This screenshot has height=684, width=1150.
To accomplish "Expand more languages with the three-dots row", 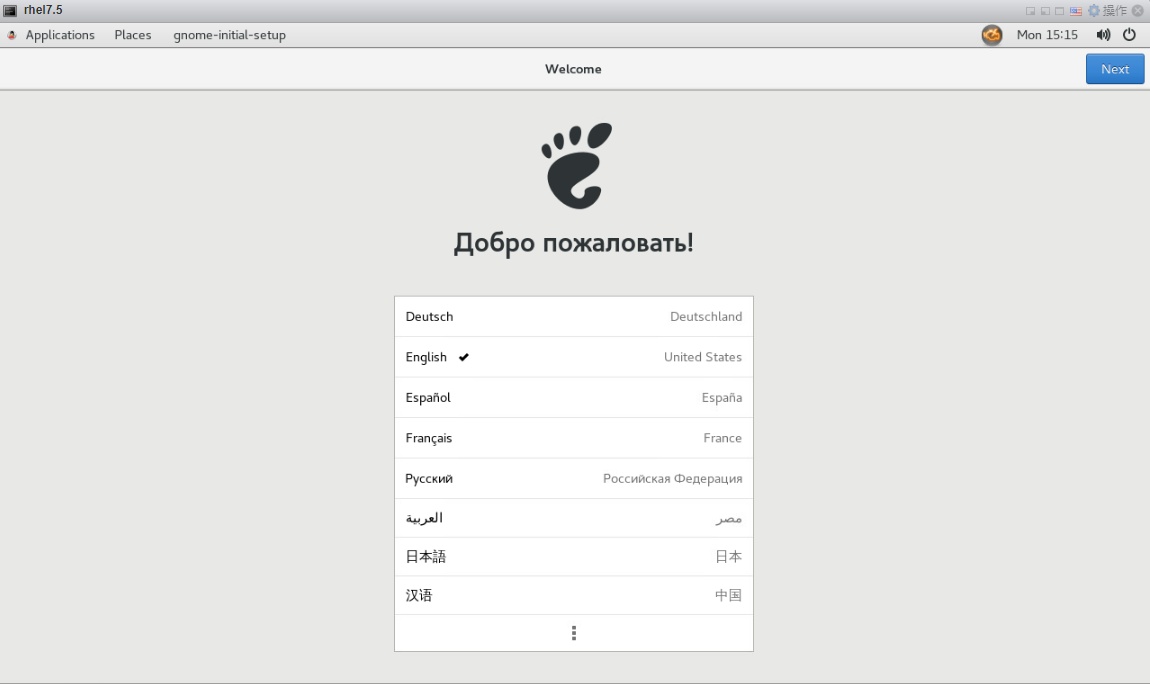I will coord(574,633).
